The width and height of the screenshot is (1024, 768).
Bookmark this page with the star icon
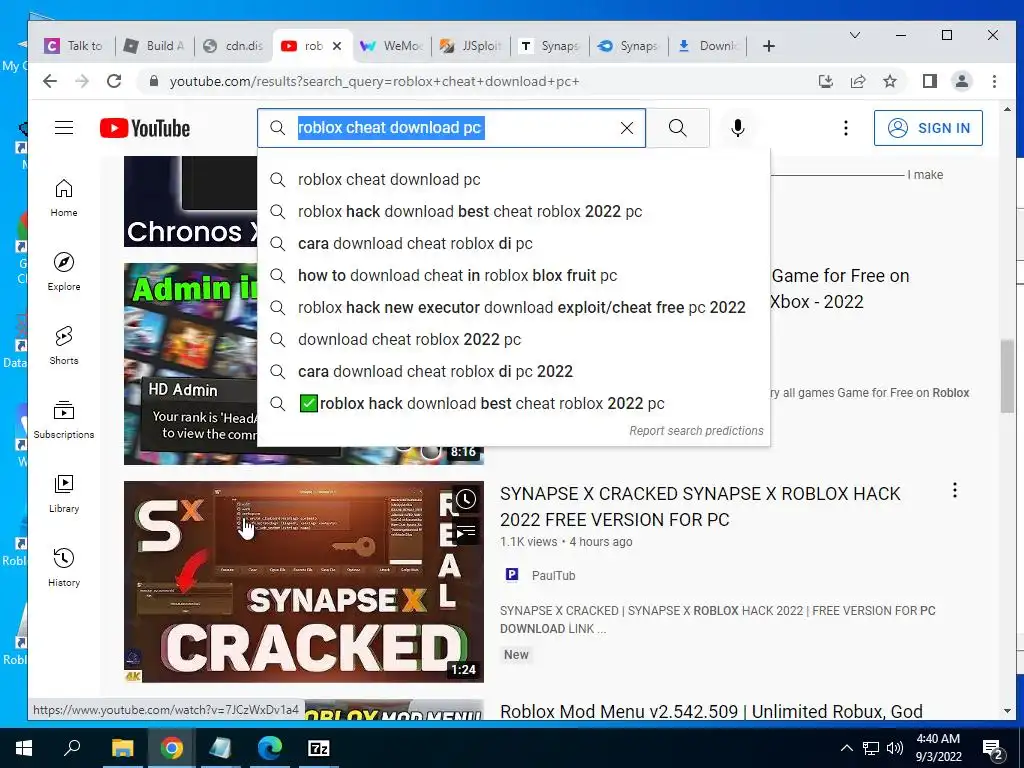click(889, 82)
